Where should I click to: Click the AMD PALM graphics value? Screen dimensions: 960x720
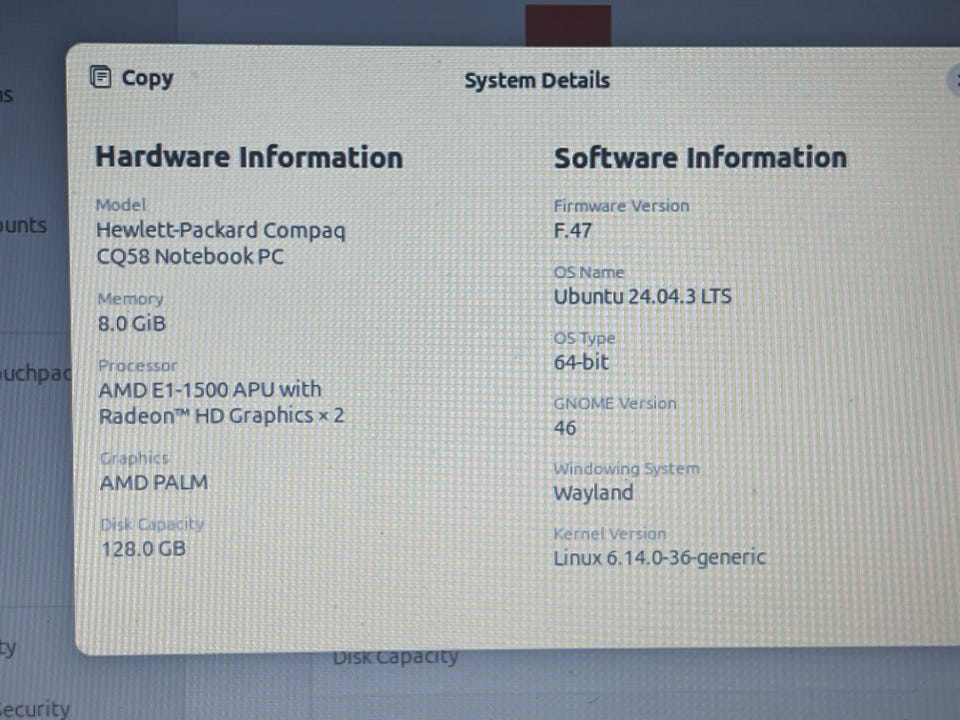[154, 482]
